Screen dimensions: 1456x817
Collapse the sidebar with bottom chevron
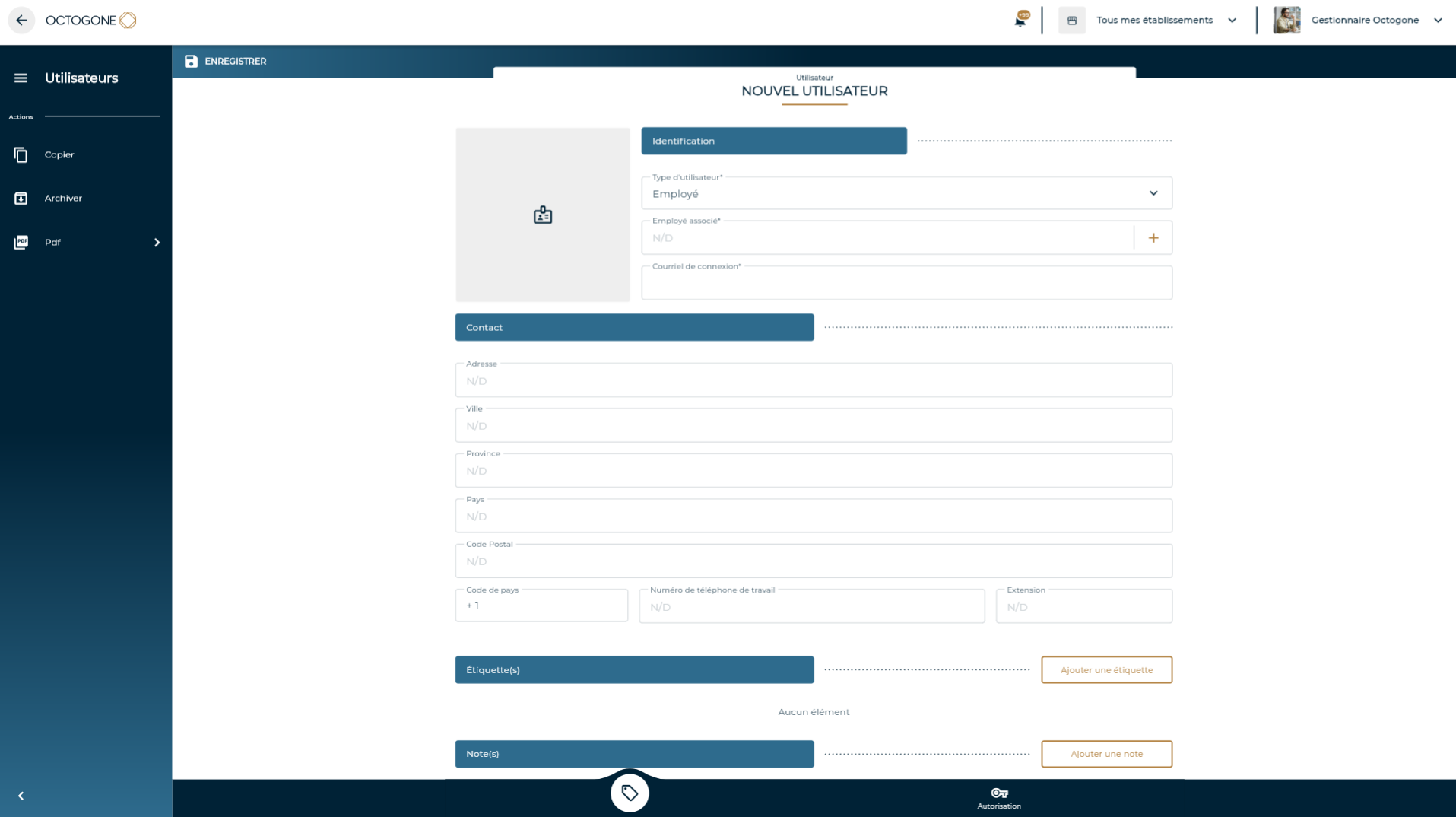pyautogui.click(x=21, y=796)
